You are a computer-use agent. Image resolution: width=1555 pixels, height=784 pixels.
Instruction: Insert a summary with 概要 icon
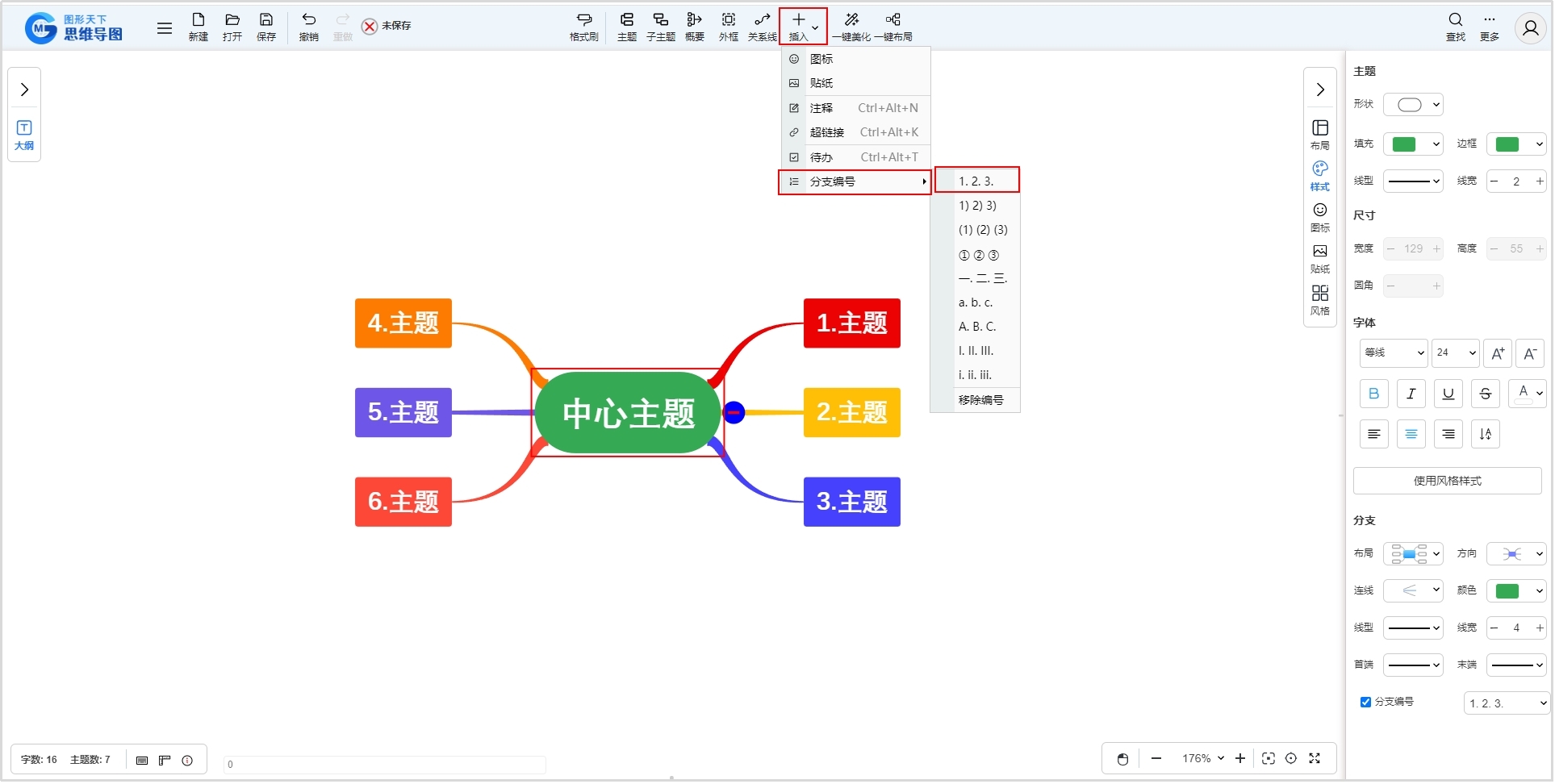[695, 27]
